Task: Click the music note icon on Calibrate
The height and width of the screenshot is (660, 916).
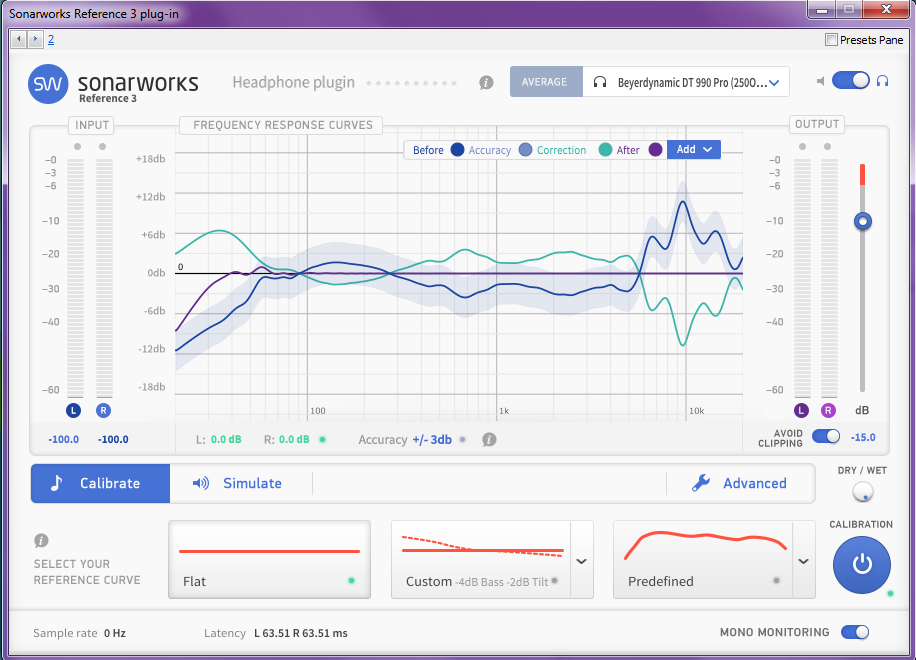Action: 56,483
